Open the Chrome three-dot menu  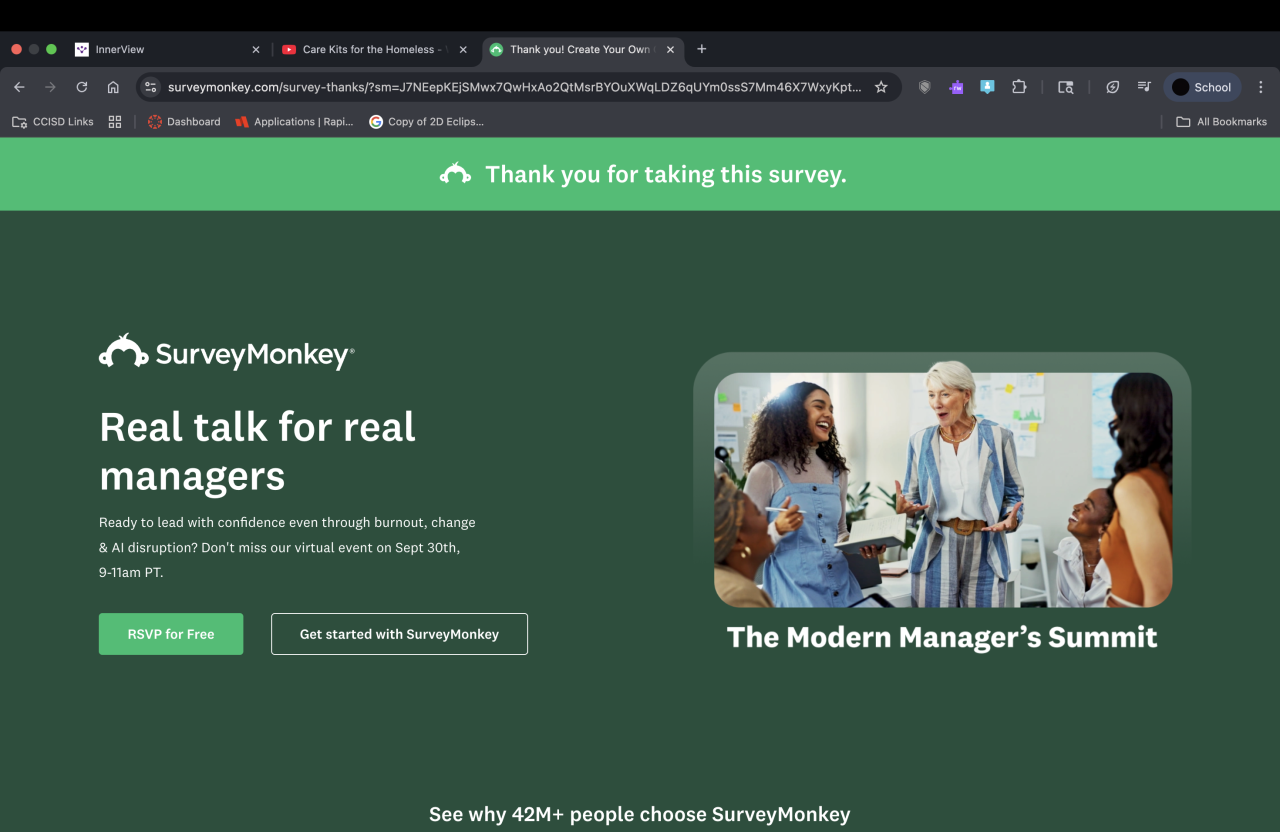(x=1261, y=87)
